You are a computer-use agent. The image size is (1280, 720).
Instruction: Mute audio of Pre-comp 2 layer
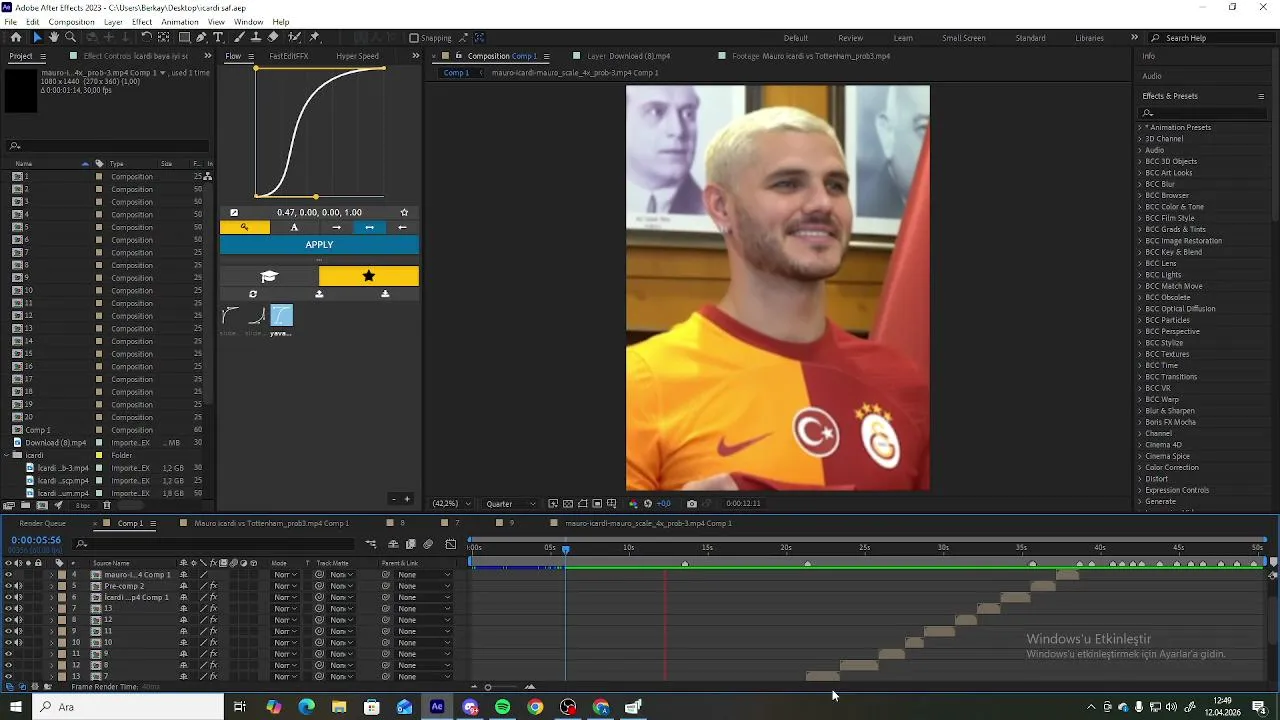click(18, 586)
